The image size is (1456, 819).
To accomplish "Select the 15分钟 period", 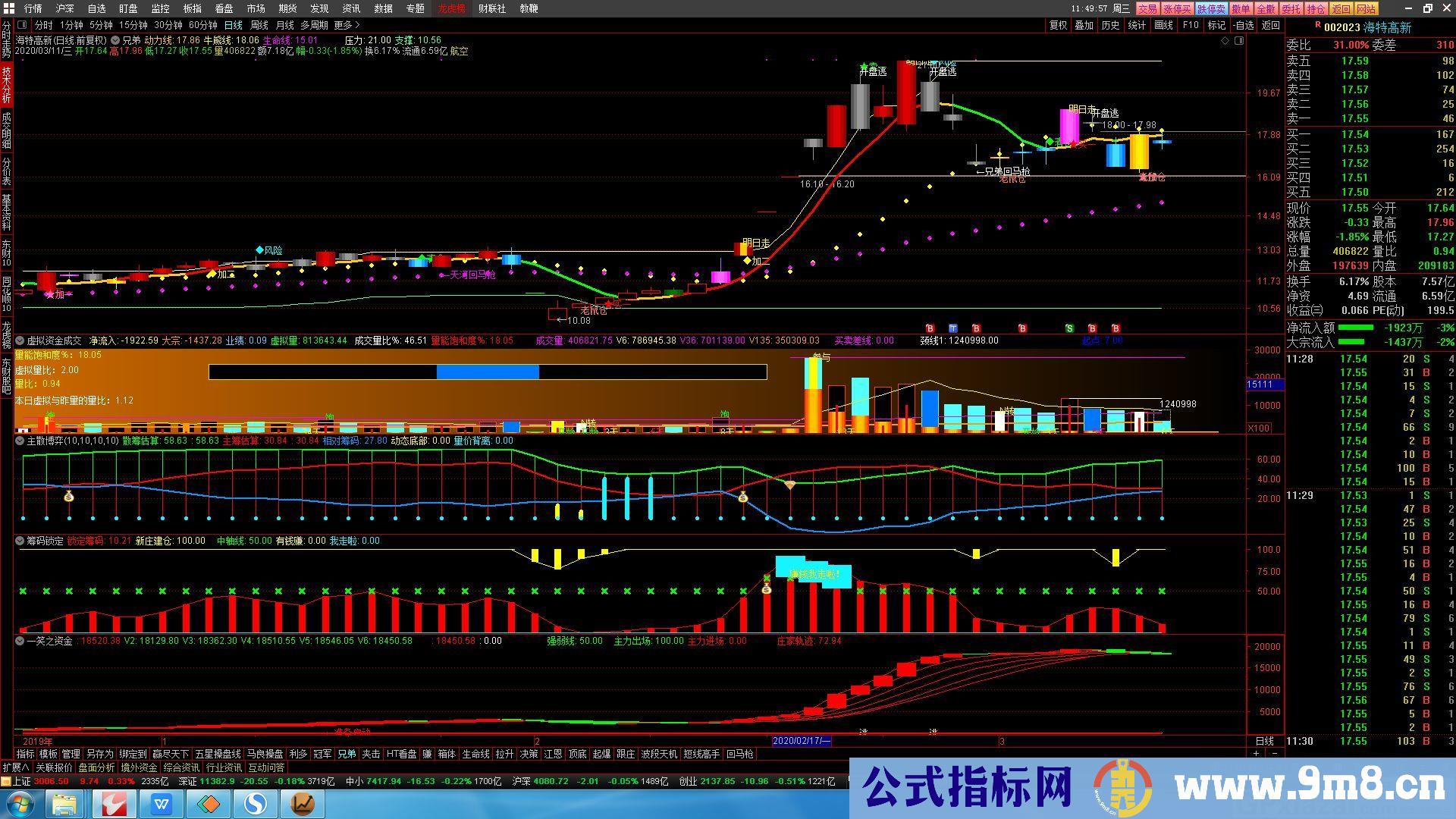I will (133, 25).
